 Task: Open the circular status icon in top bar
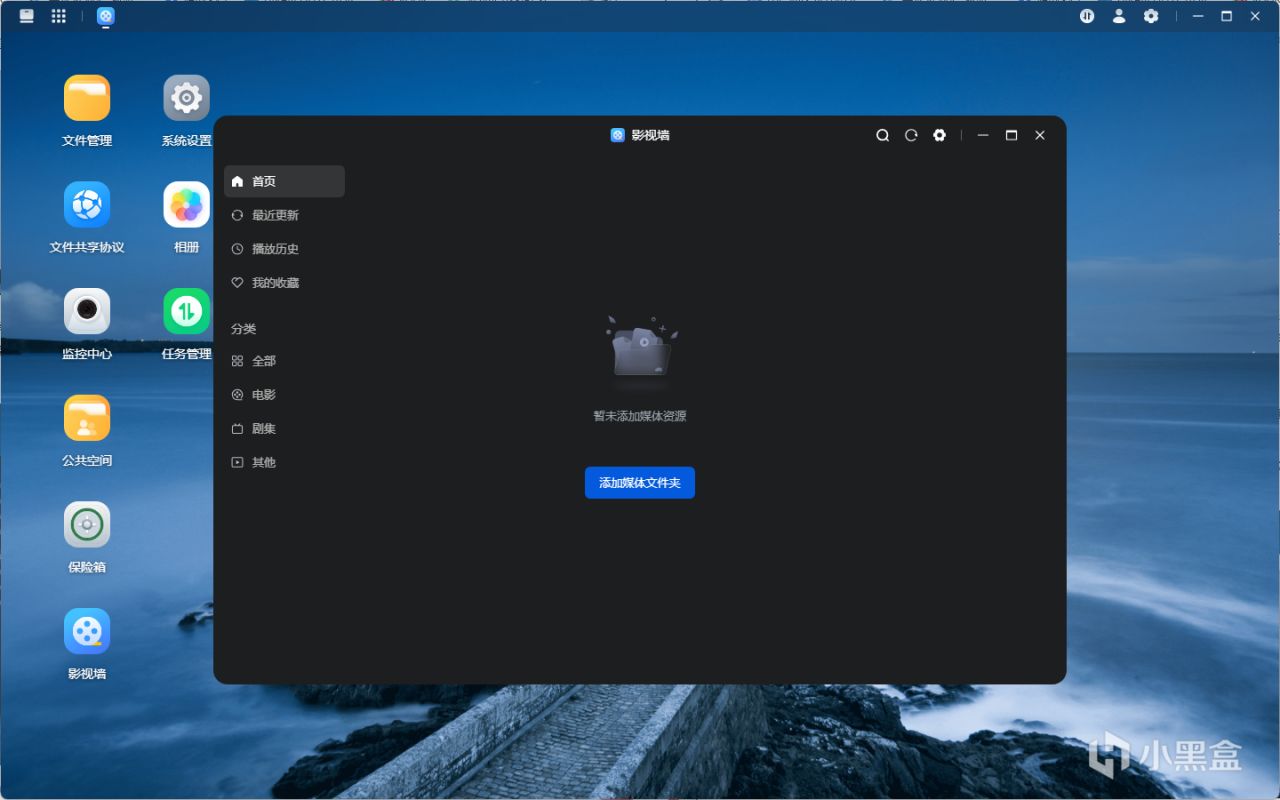coord(1087,16)
